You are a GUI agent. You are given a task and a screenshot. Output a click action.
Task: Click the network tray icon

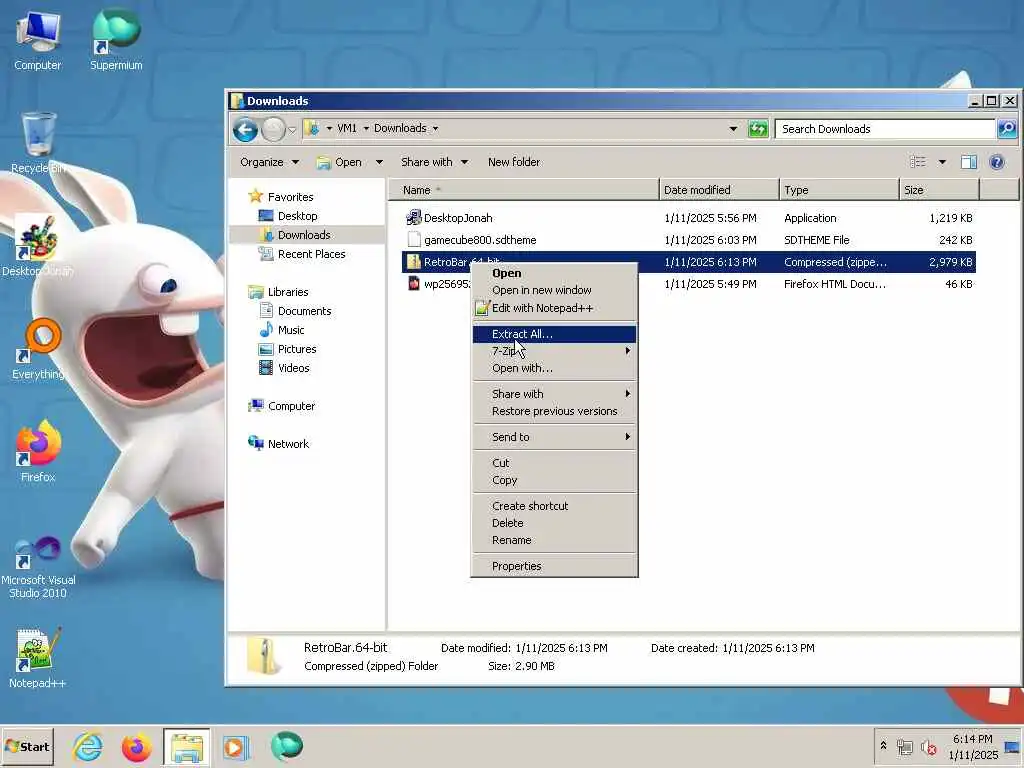[904, 746]
